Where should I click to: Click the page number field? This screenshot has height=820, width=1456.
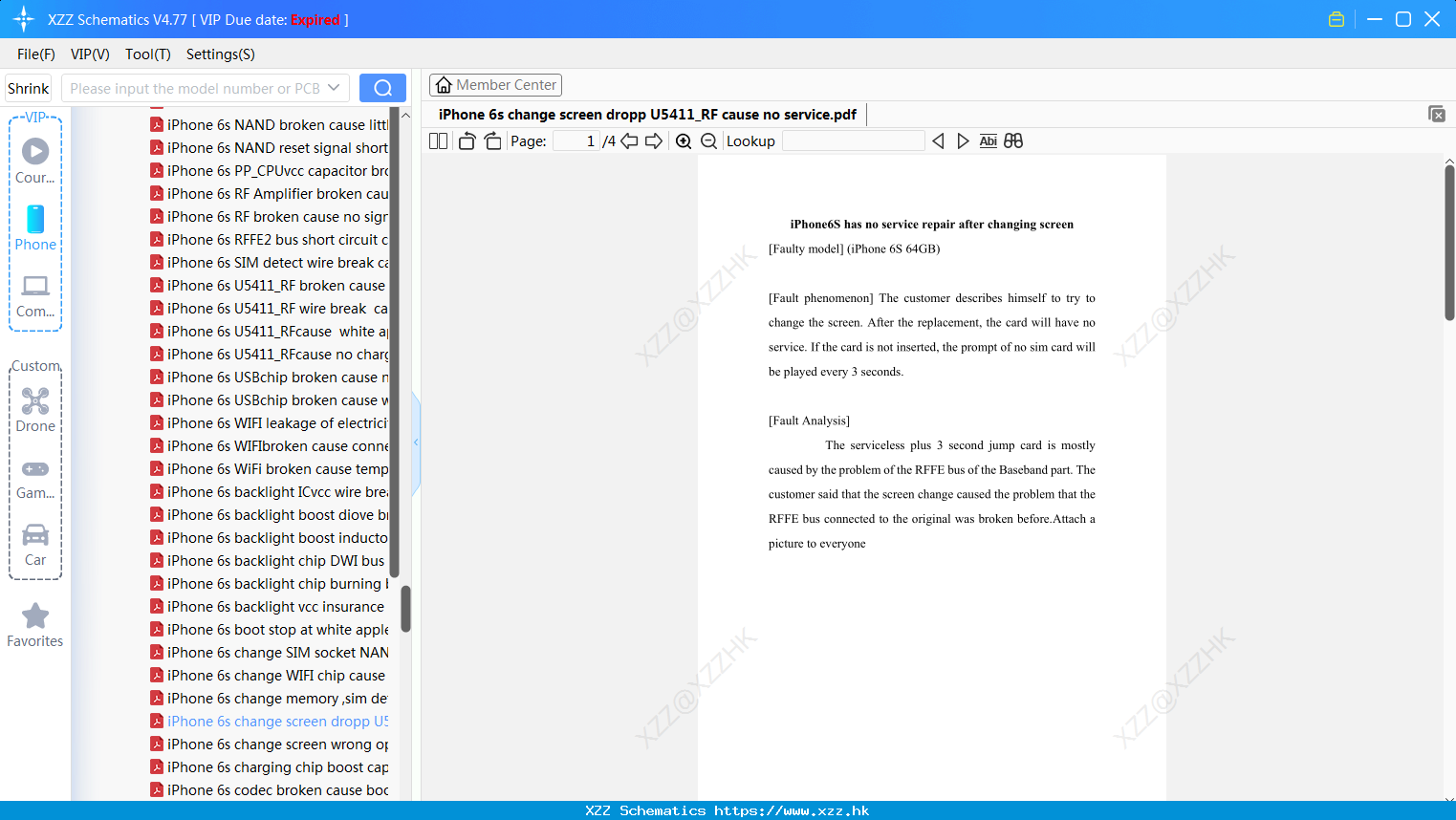[x=576, y=141]
